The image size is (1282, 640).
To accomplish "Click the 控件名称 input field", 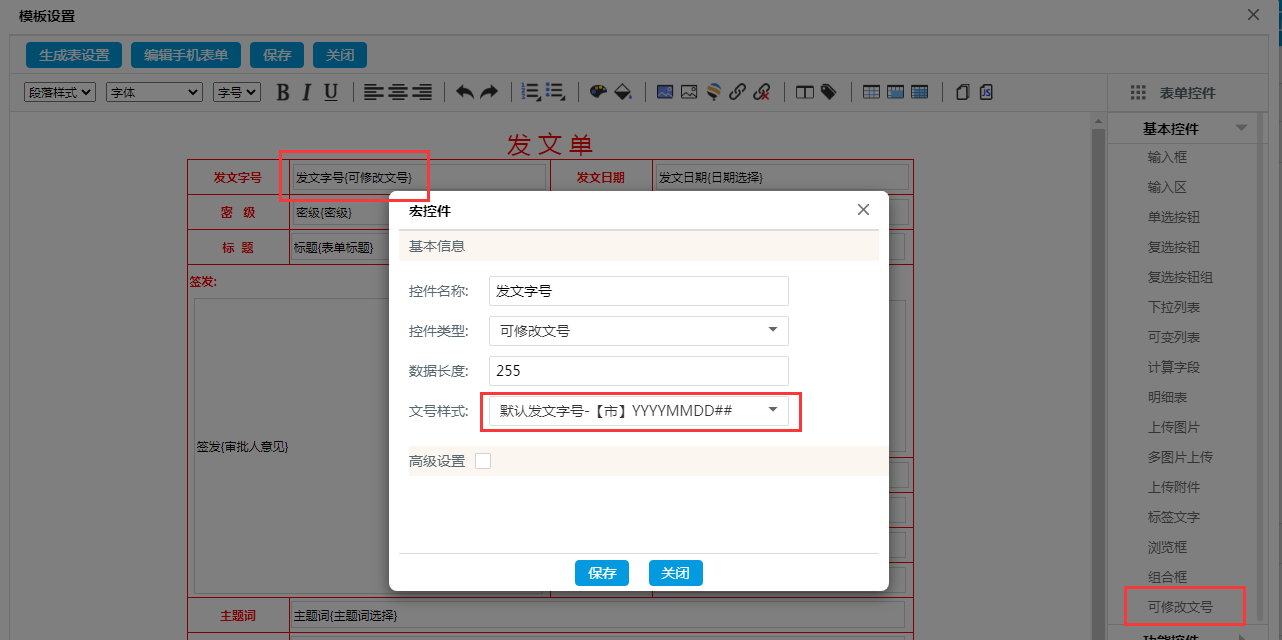I will (x=638, y=291).
